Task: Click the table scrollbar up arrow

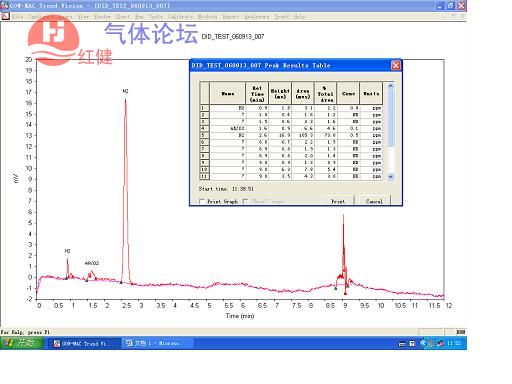Action: point(391,86)
